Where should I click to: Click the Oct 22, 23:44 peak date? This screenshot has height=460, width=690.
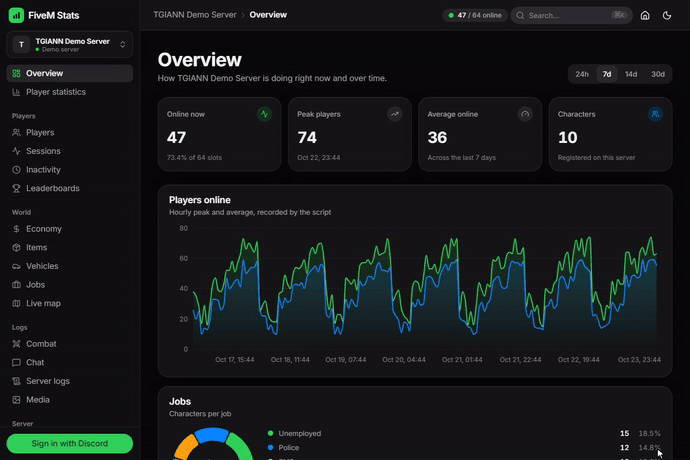(319, 158)
